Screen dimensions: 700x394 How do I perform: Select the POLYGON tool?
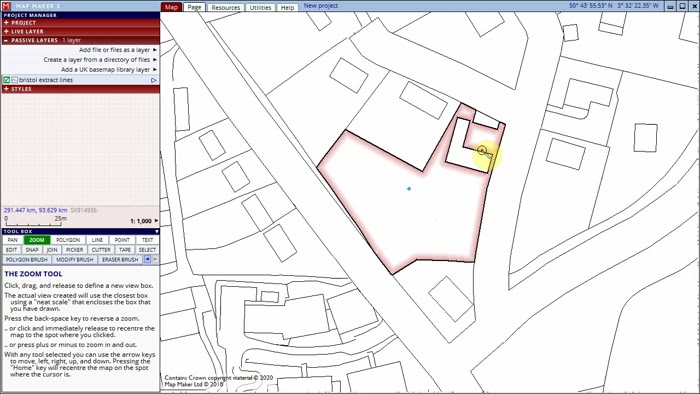point(68,240)
